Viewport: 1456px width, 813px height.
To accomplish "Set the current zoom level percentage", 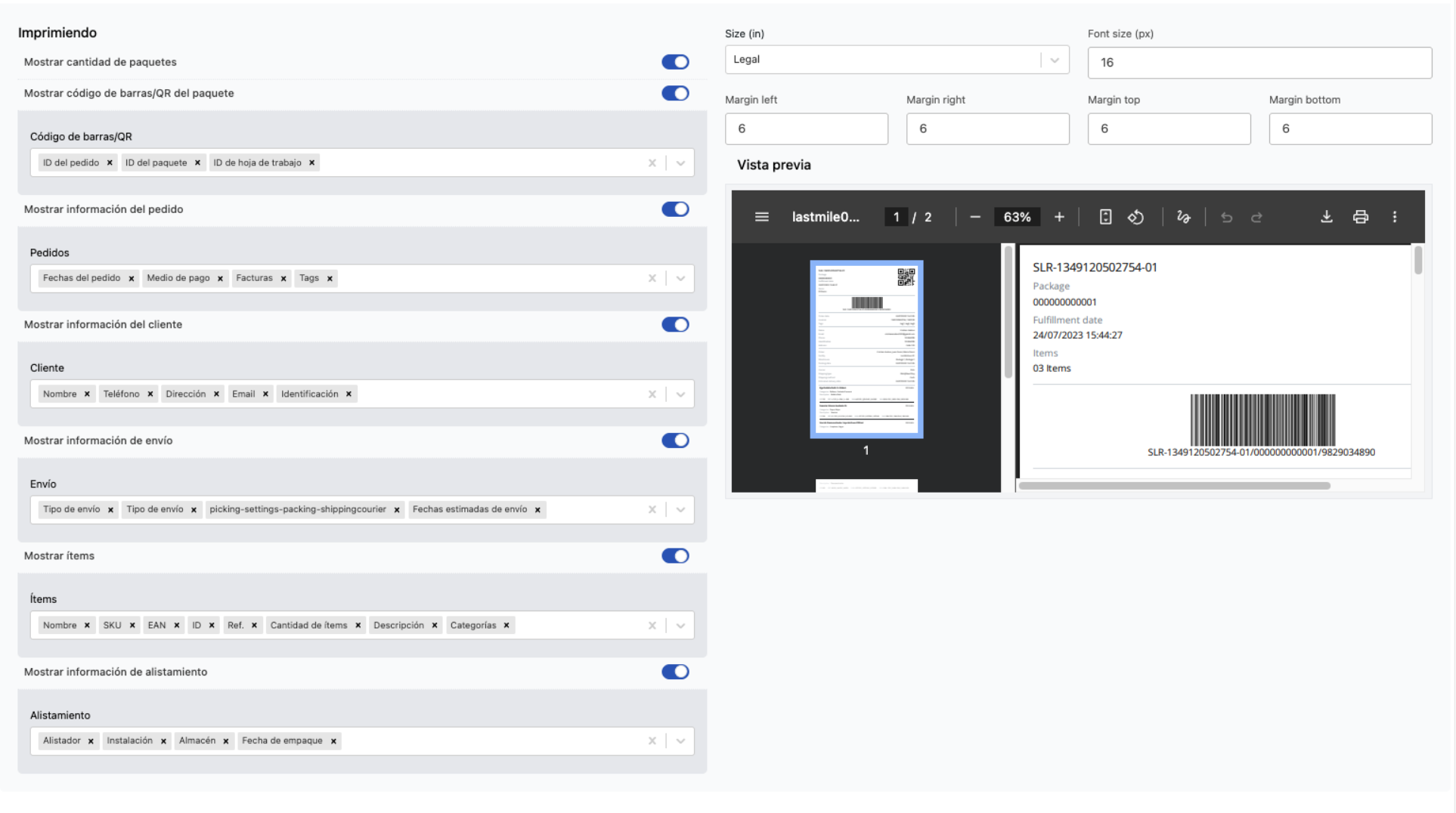I will 1017,217.
